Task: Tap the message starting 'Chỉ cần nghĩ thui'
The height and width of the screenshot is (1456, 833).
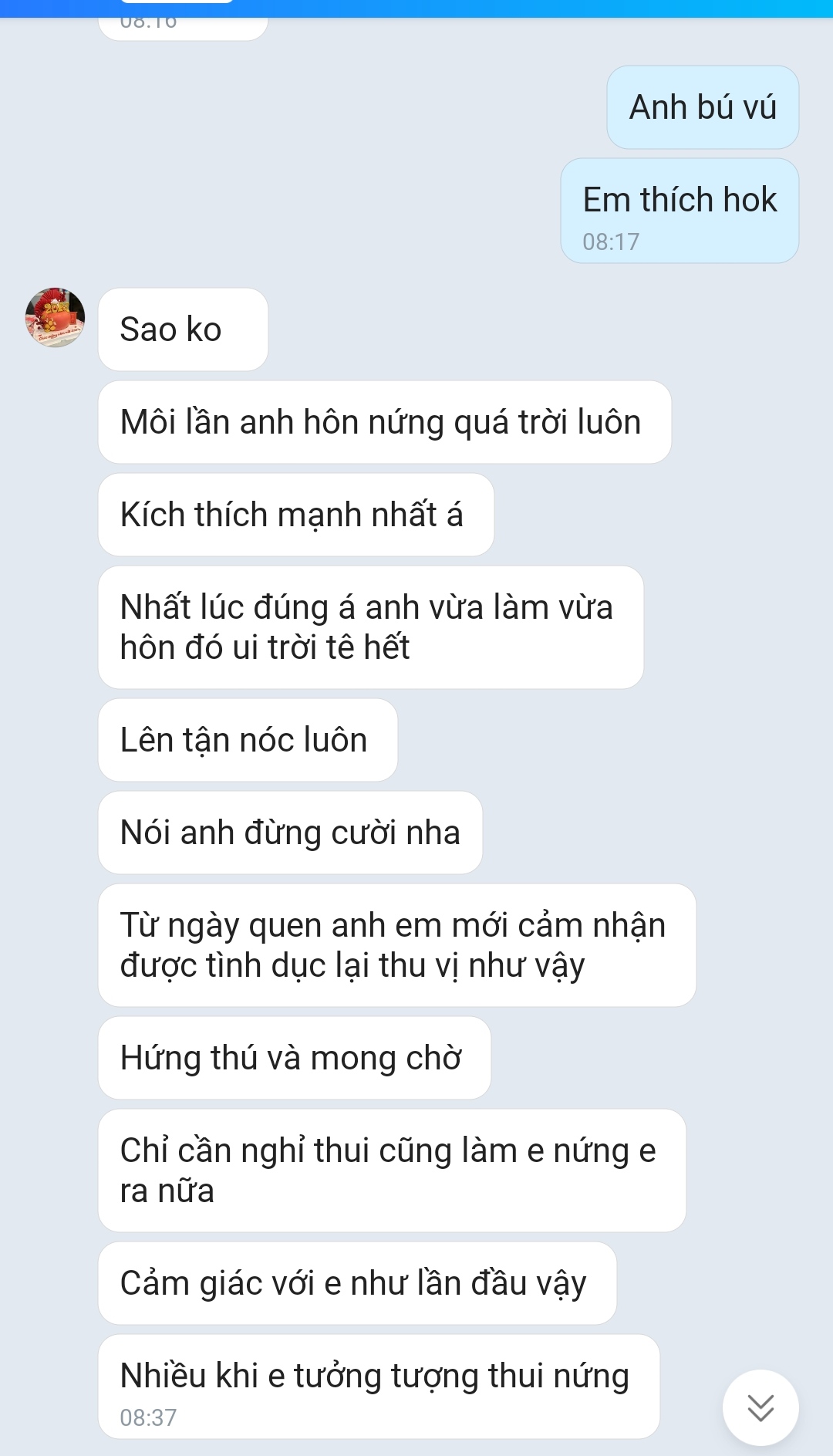Action: (x=392, y=1171)
